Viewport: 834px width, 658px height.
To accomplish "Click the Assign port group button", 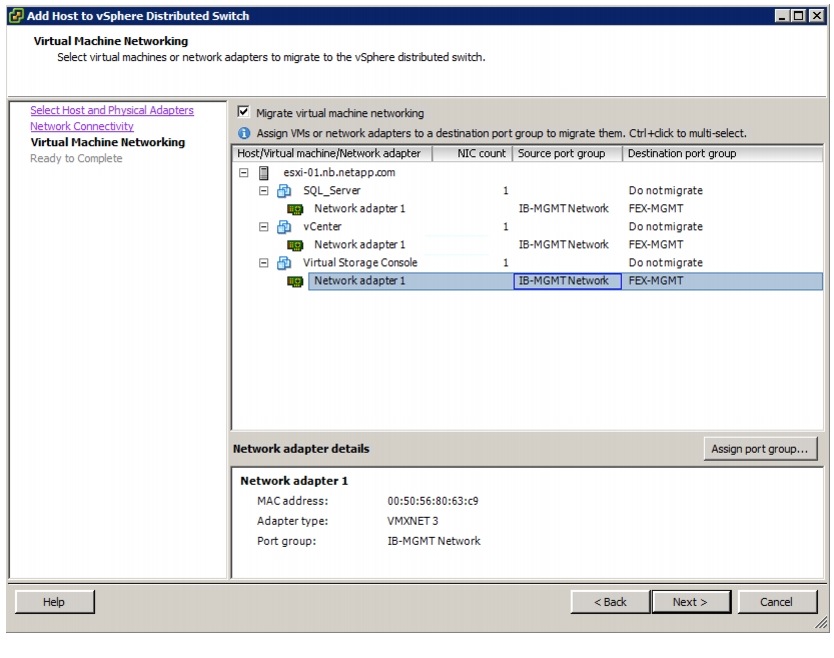I will point(759,449).
